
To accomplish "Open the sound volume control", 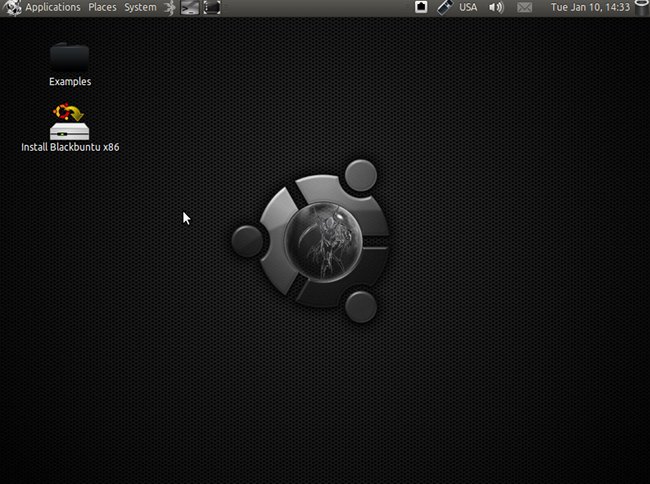I will [x=496, y=7].
